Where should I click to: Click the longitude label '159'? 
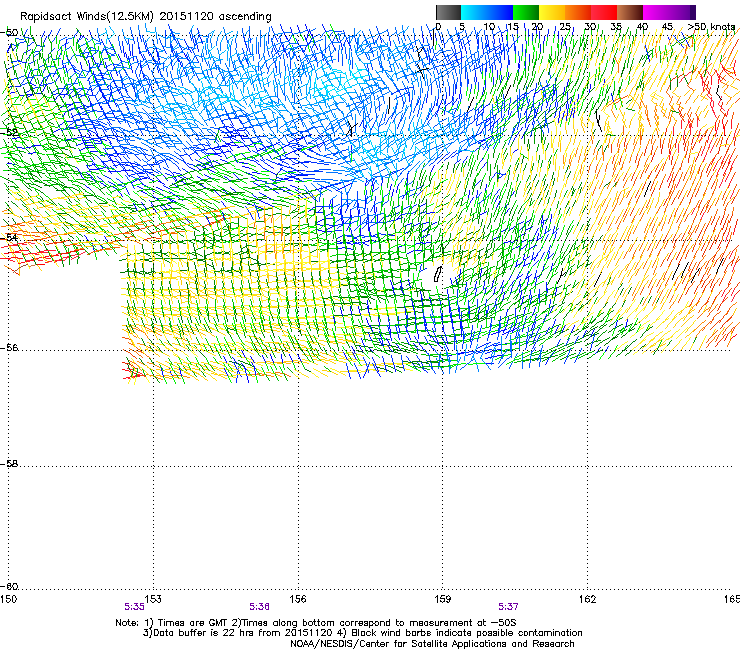[x=442, y=599]
